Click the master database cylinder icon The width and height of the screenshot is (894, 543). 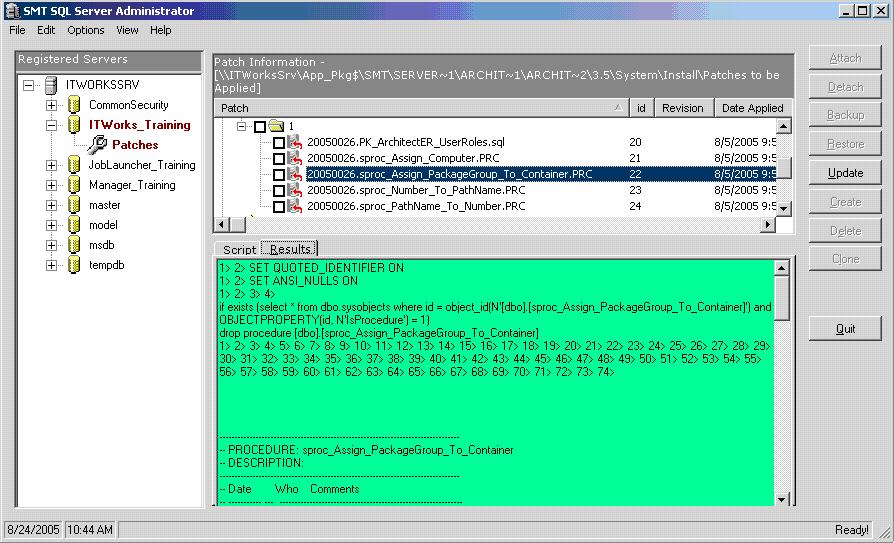pyautogui.click(x=73, y=205)
